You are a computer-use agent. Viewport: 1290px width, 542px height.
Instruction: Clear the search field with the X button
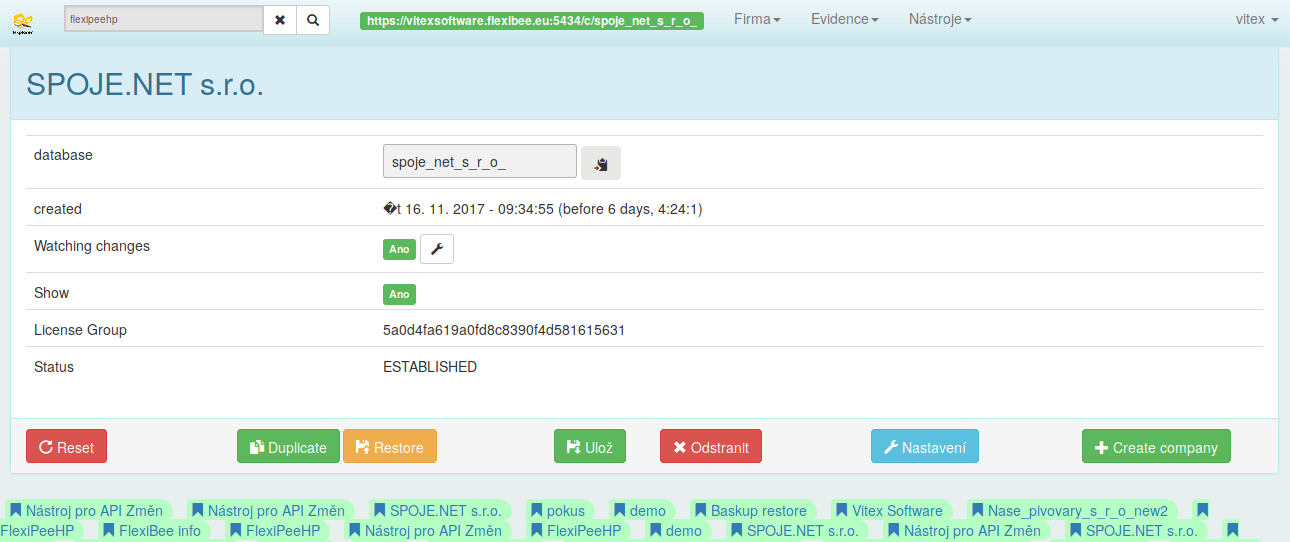[280, 20]
